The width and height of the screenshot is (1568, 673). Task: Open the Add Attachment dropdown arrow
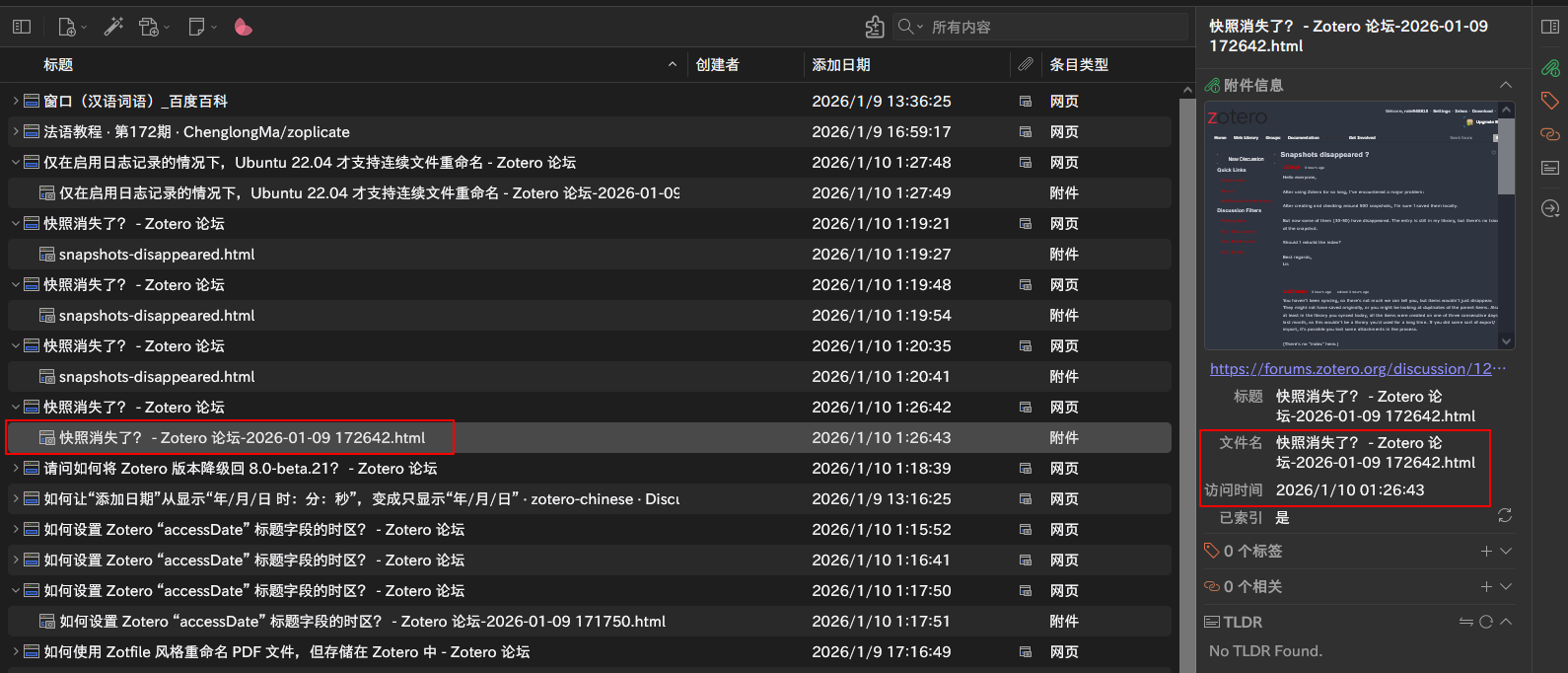167,28
